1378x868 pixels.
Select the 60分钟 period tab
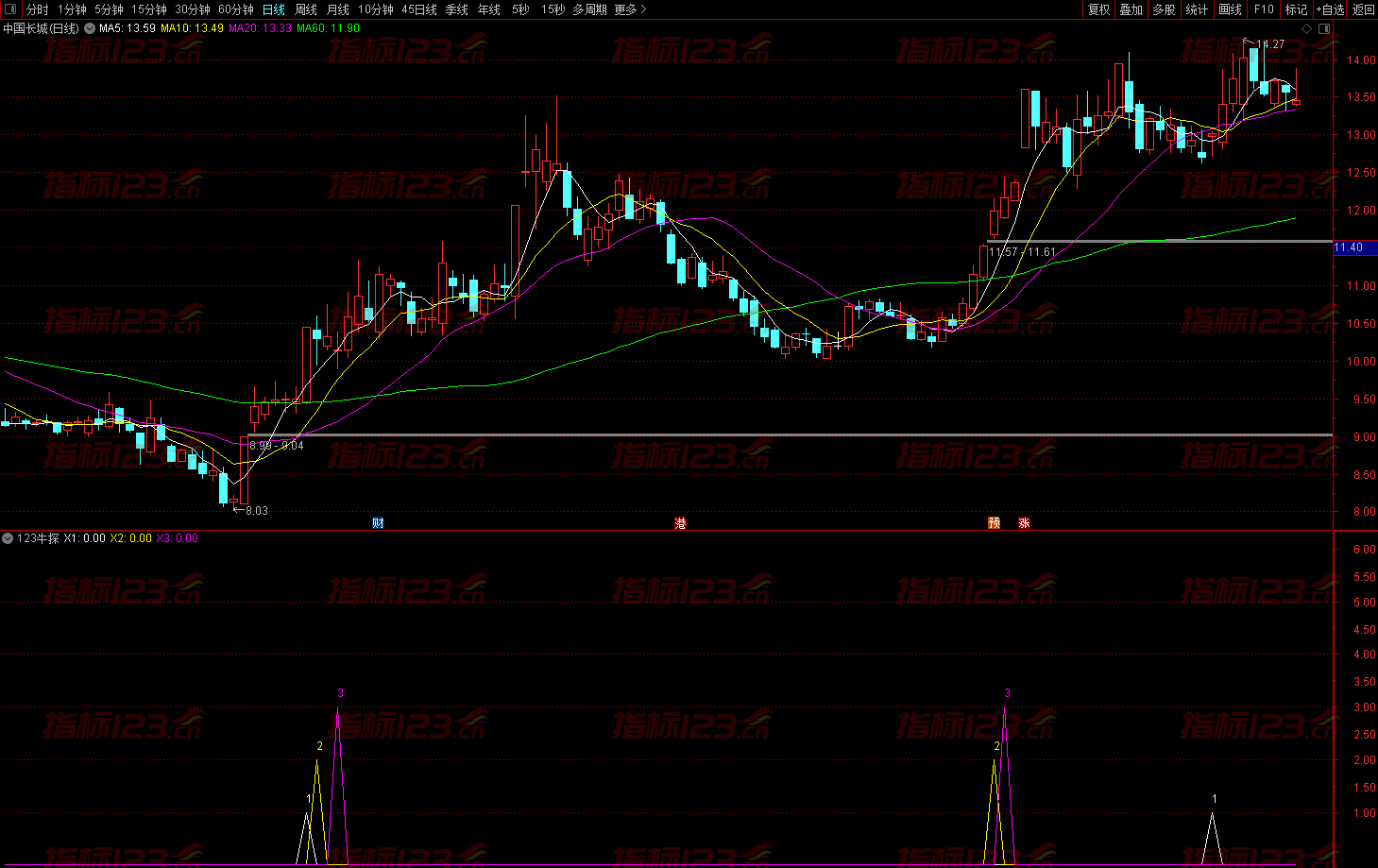[x=236, y=9]
